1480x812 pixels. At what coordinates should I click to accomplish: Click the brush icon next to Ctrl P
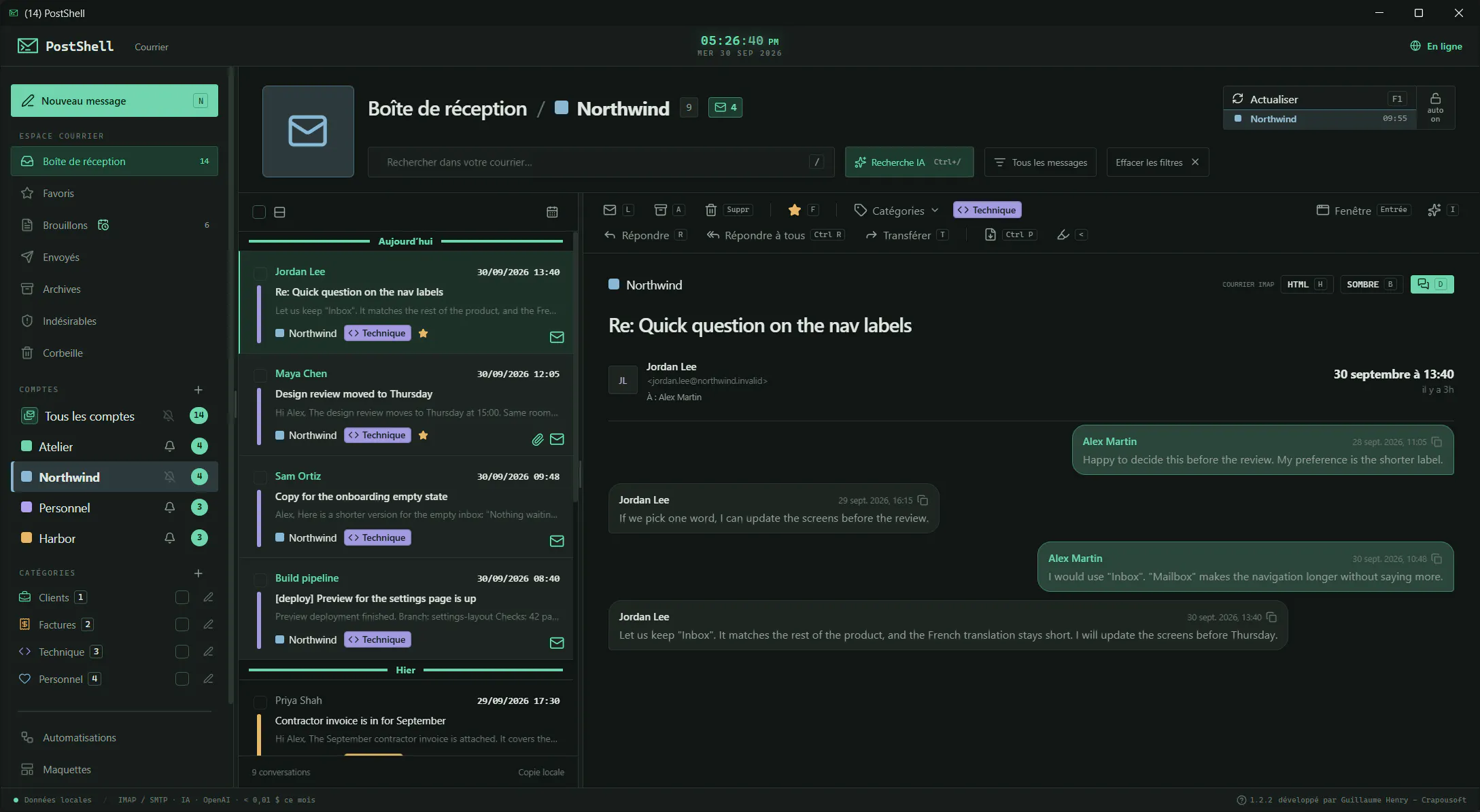click(x=1063, y=234)
